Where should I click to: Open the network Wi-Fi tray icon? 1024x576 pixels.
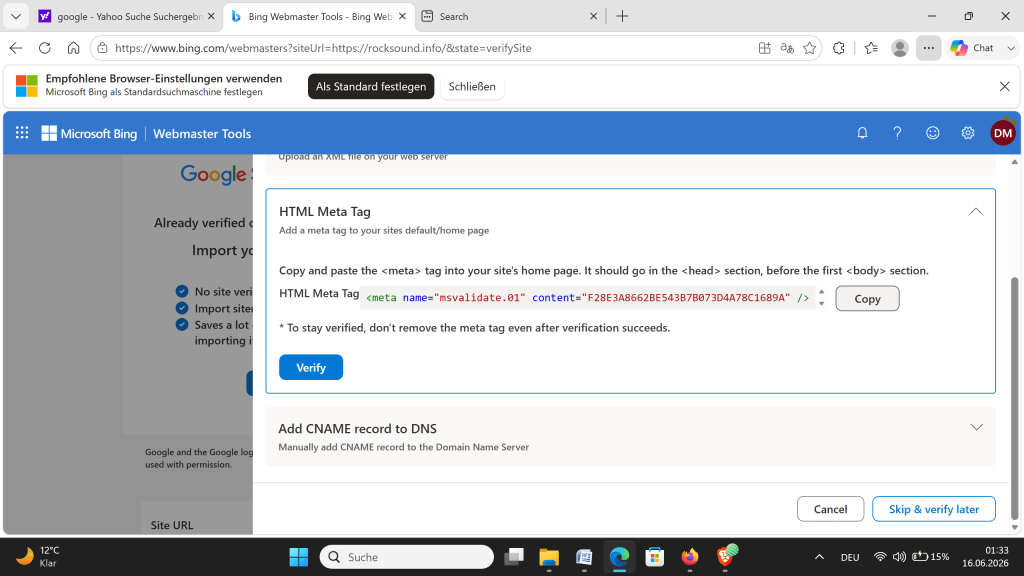[880, 557]
